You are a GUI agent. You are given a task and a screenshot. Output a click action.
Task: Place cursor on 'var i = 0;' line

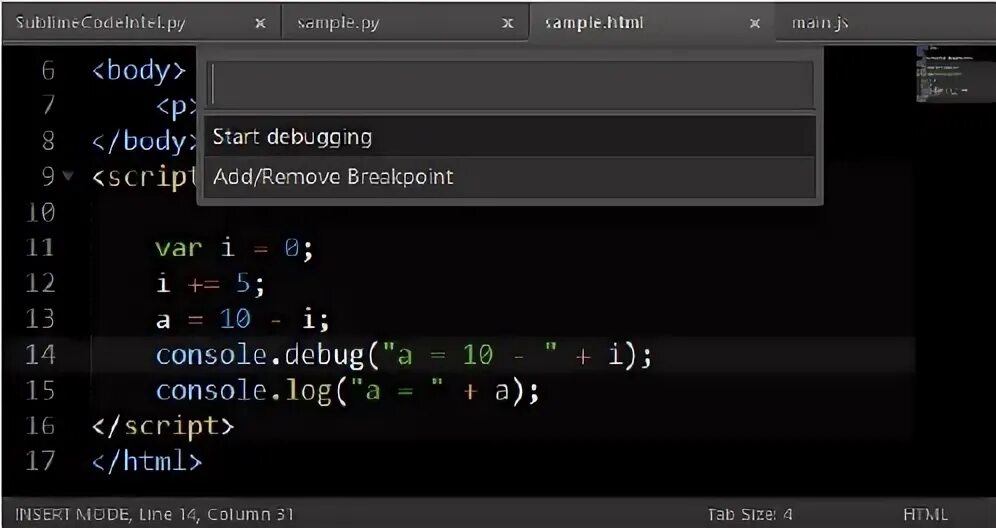[235, 247]
